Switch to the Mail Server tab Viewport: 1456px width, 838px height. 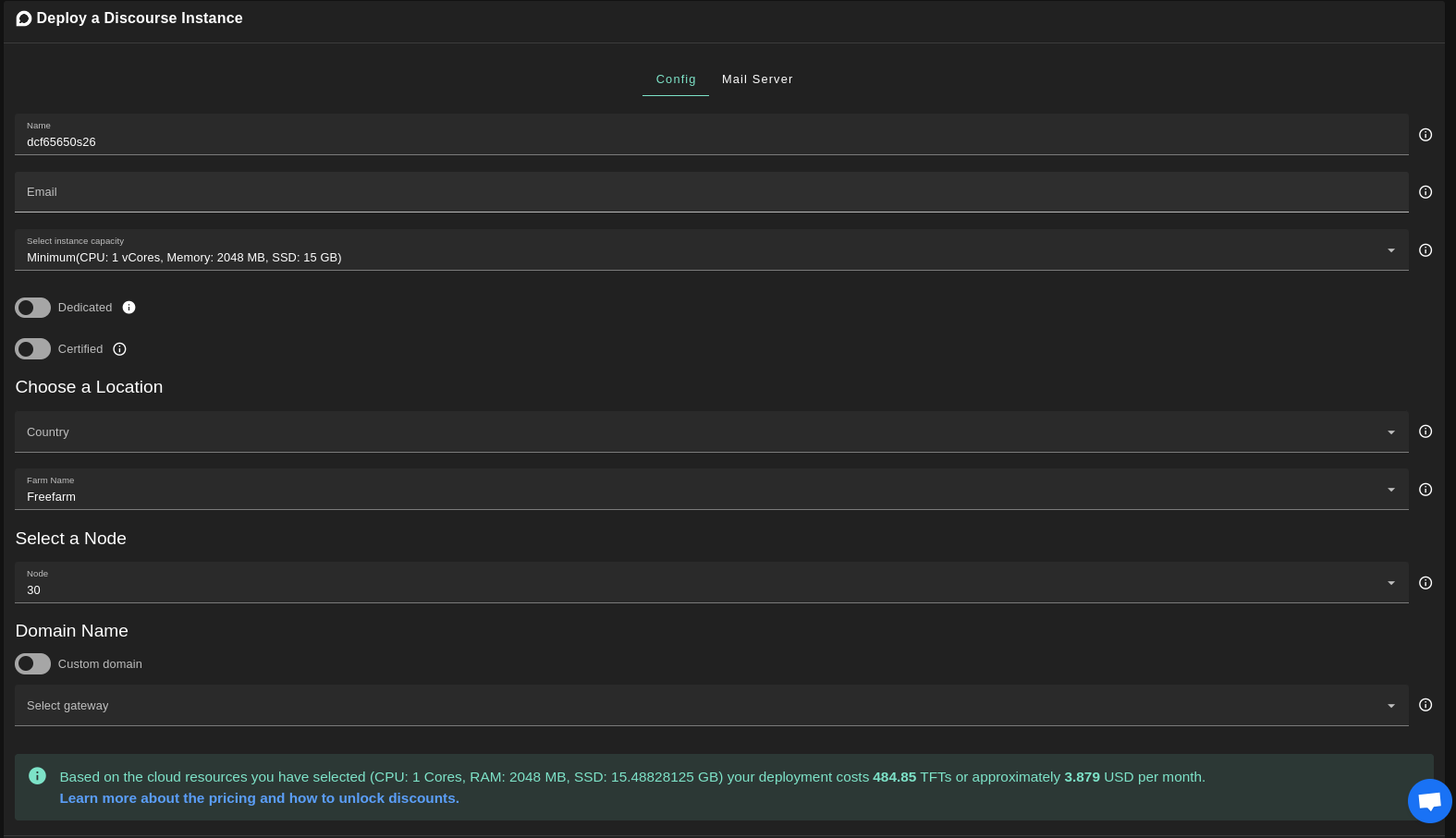point(757,79)
